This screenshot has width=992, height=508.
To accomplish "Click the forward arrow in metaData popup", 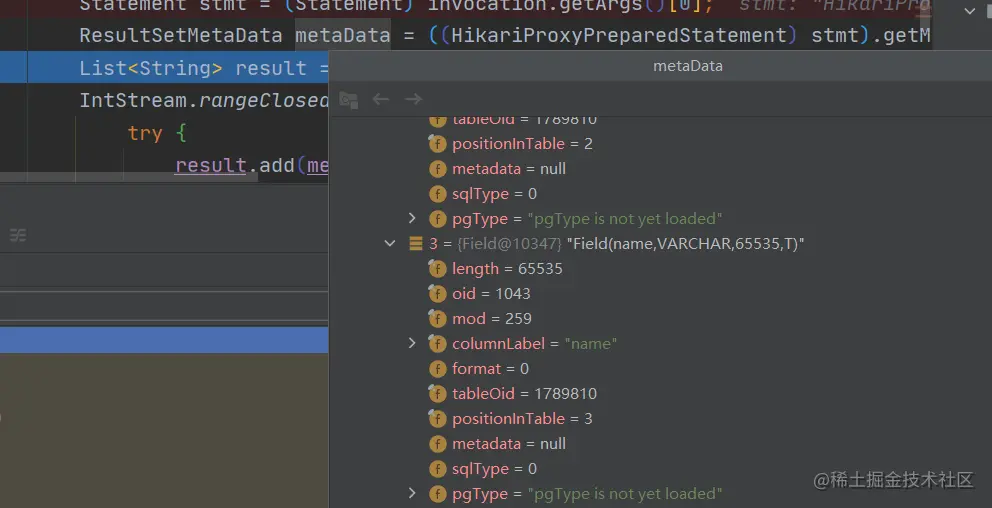I will [413, 99].
